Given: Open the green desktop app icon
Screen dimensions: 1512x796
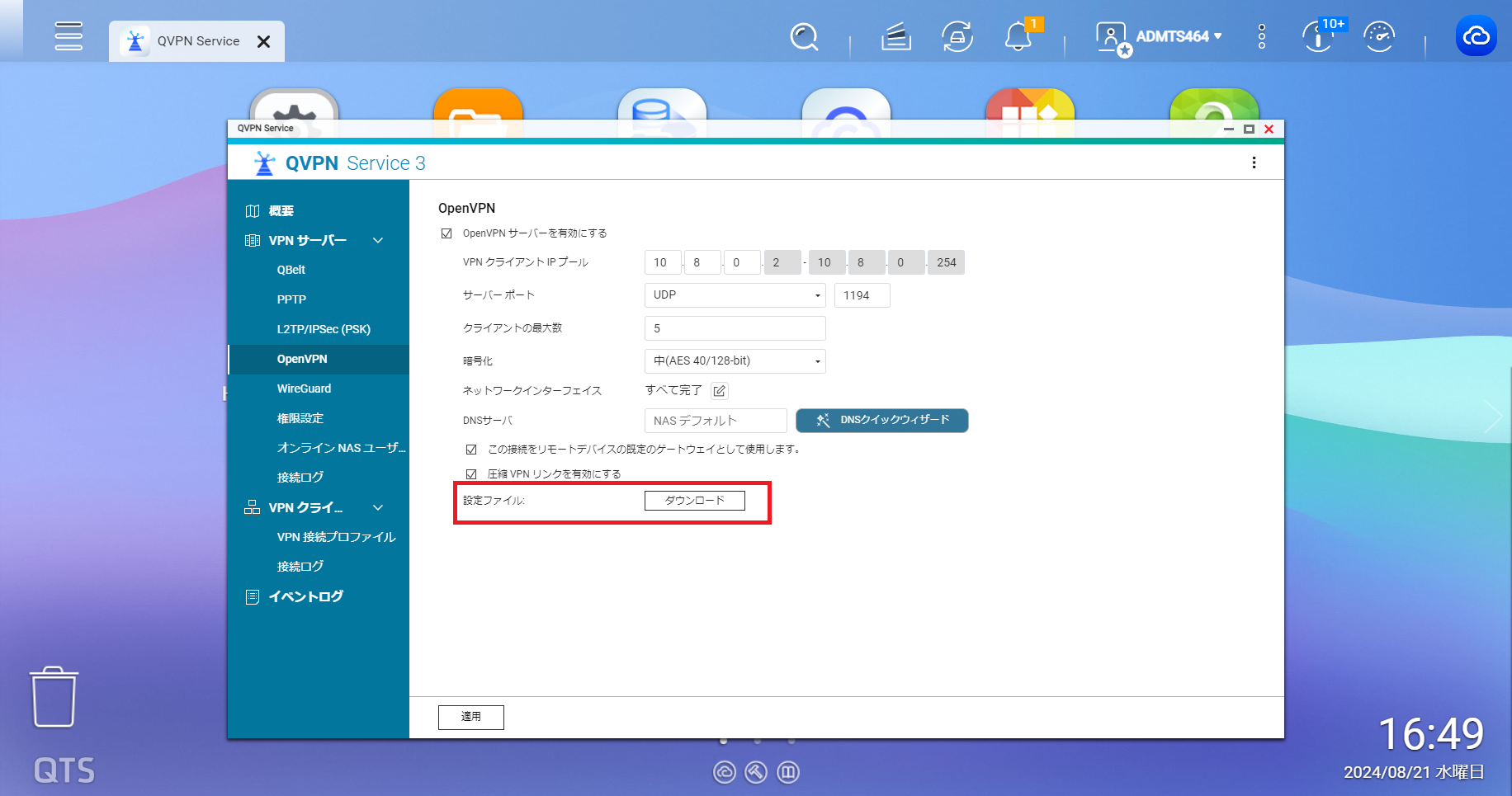Looking at the screenshot, I should (1214, 106).
